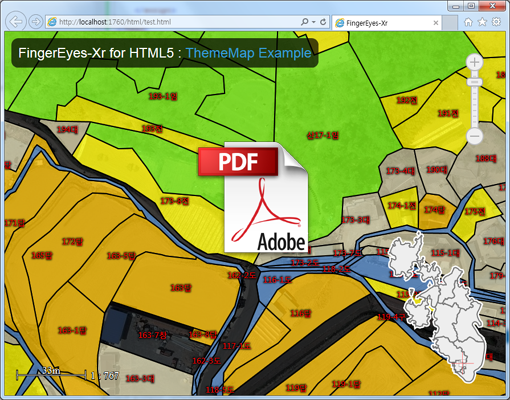Image resolution: width=510 pixels, height=400 pixels.
Task: Click the parcel label 116-1도
Action: (277, 280)
